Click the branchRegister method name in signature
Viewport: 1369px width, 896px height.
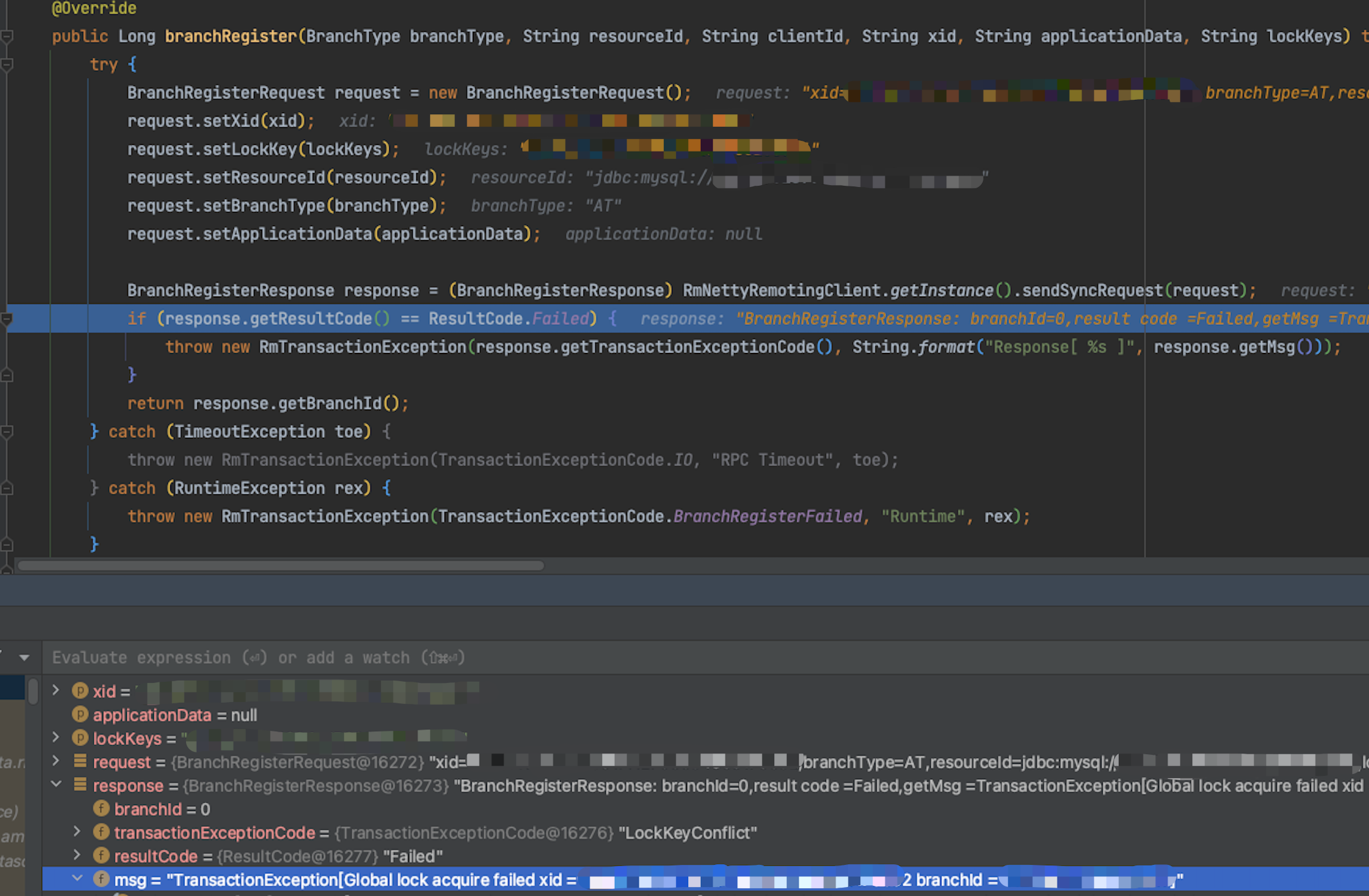(x=230, y=37)
